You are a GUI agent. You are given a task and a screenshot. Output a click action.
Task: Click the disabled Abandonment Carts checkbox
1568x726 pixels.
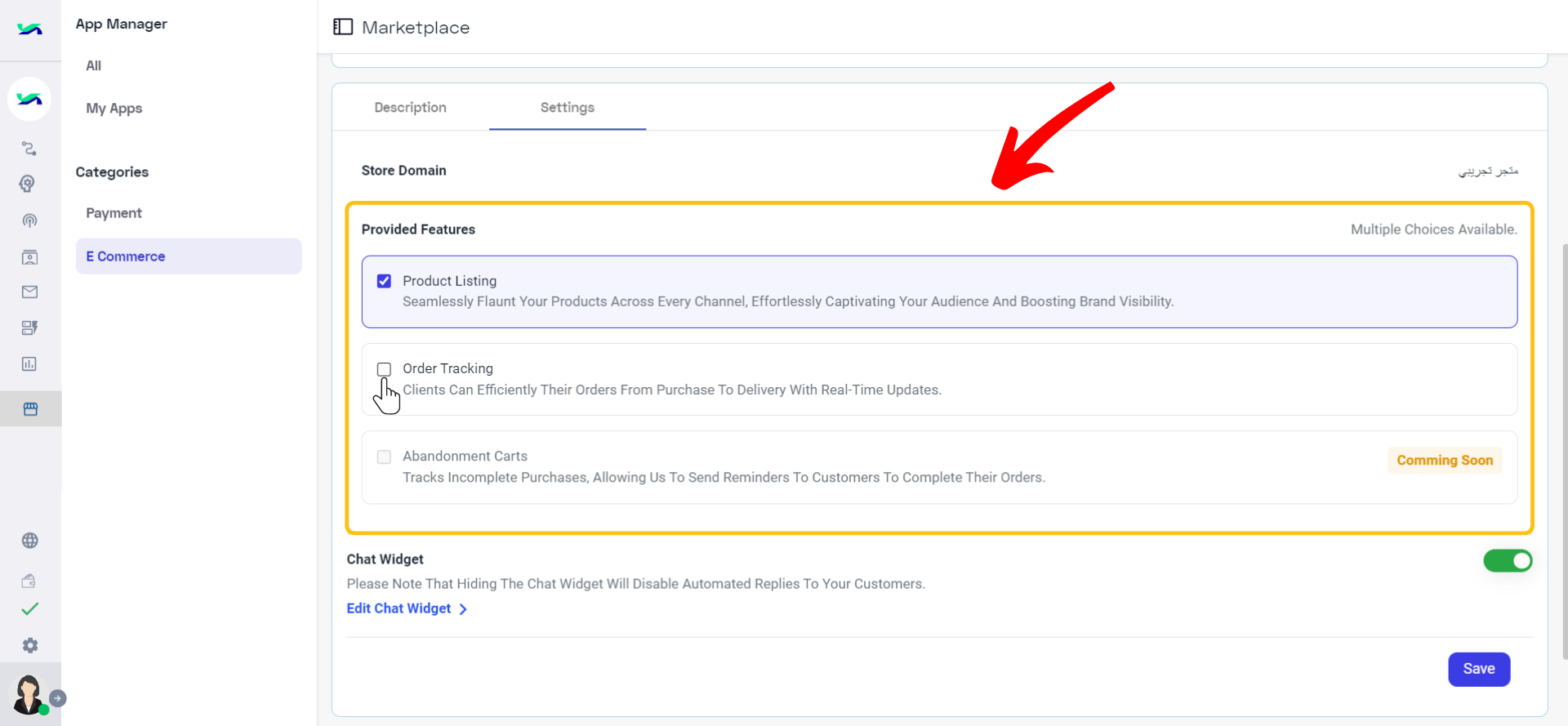point(384,457)
